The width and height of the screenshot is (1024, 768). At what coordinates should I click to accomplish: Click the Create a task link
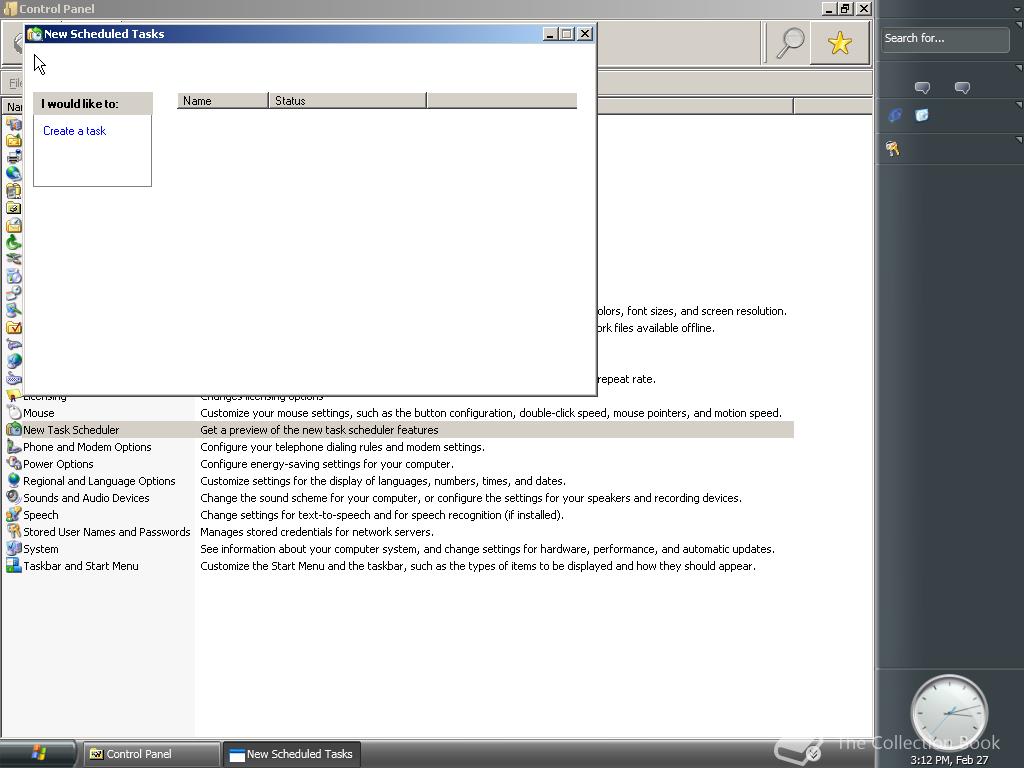(74, 131)
